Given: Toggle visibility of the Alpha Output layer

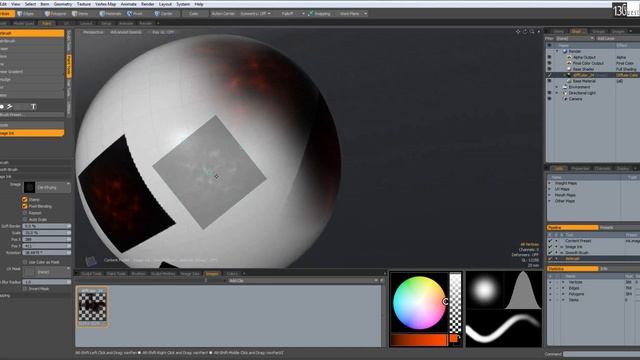Looking at the screenshot, I should [x=549, y=58].
